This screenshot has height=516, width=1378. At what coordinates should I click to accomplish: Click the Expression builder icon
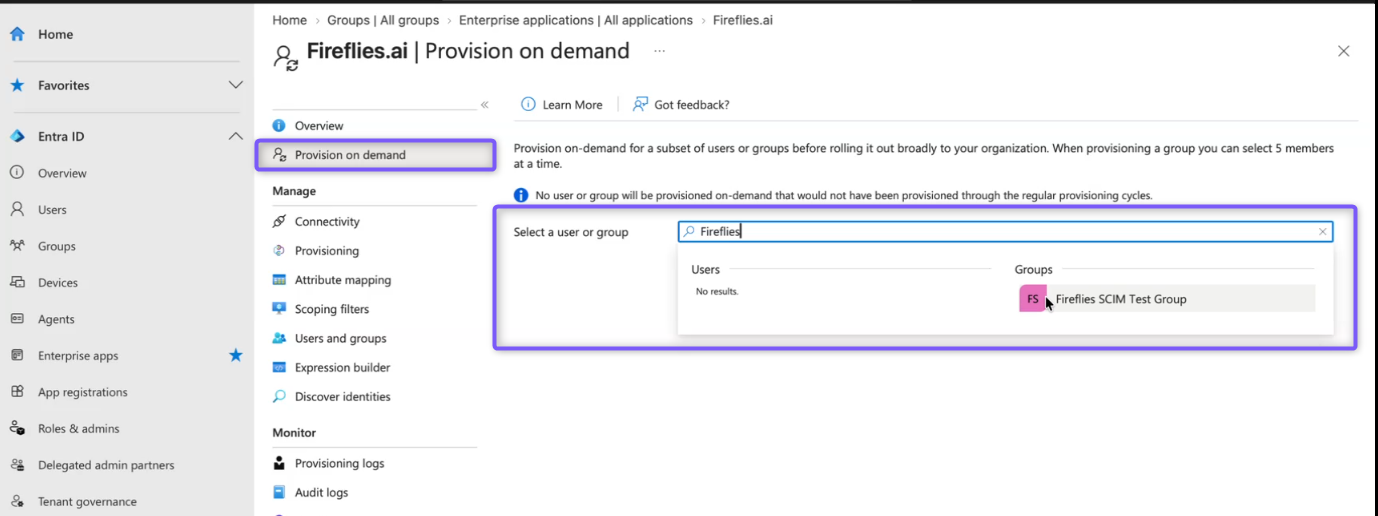click(279, 367)
